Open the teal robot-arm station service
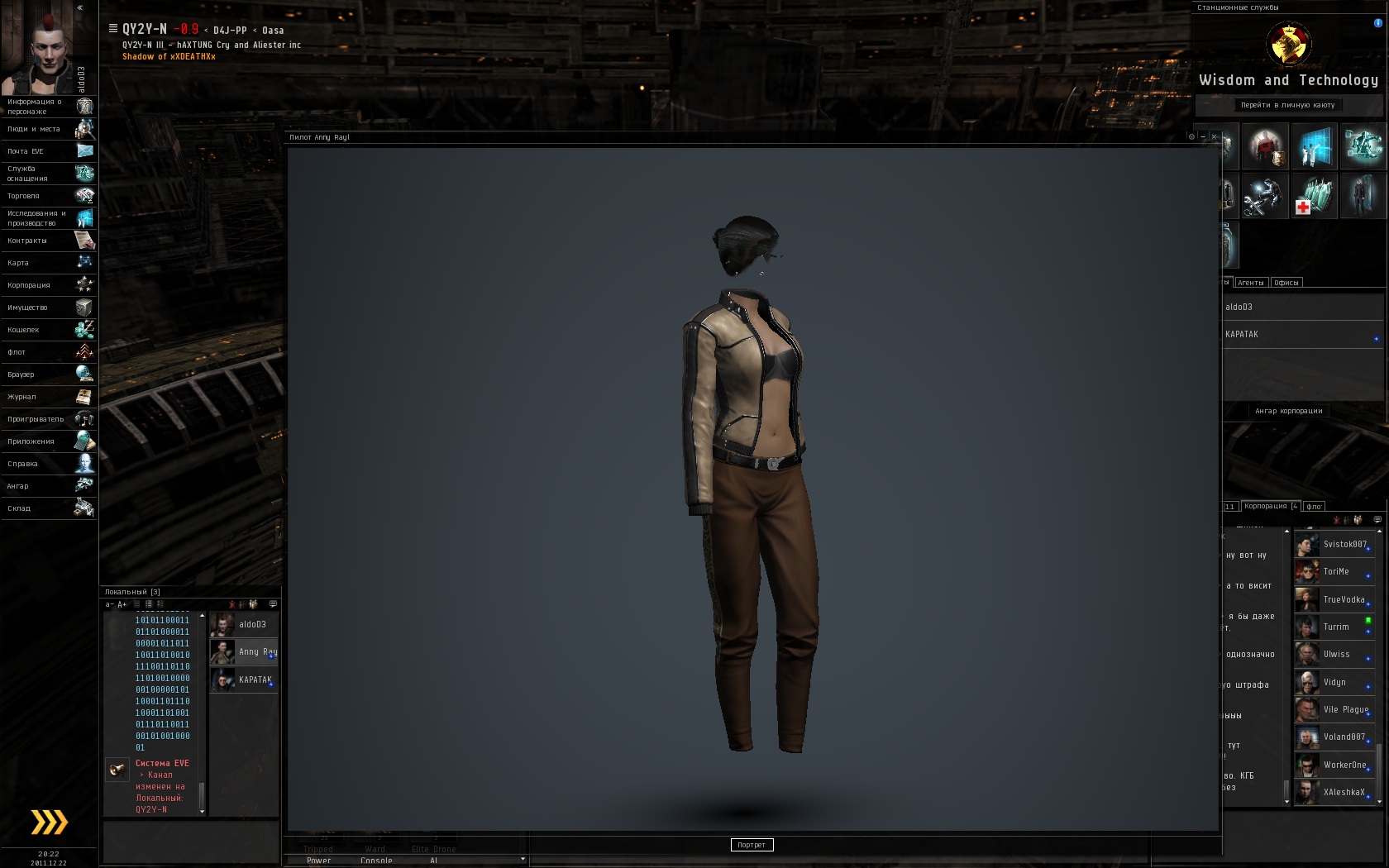 [1363, 146]
